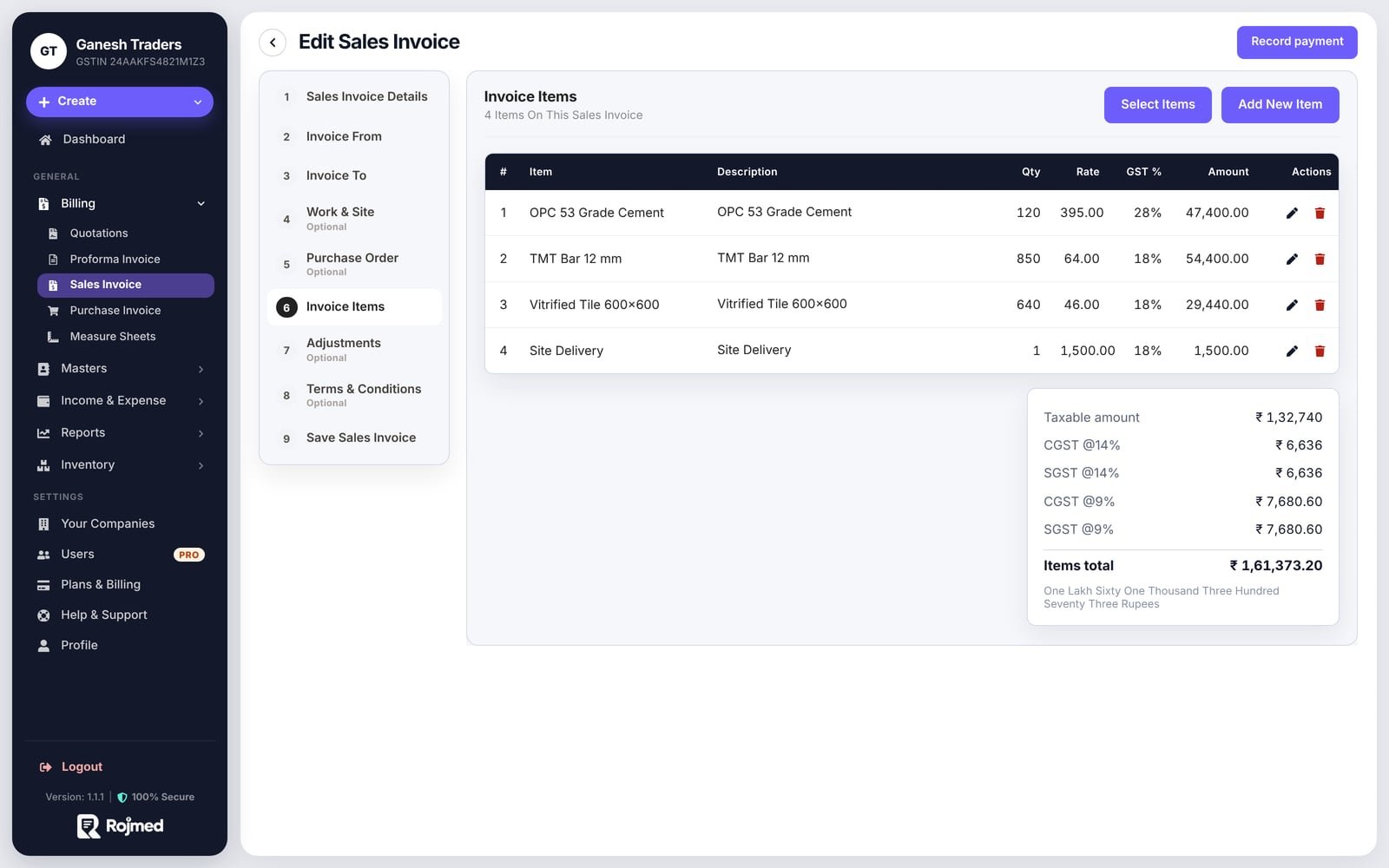Screen dimensions: 1389x868
Task: Remove the Site Delivery line item
Action: (x=1320, y=352)
